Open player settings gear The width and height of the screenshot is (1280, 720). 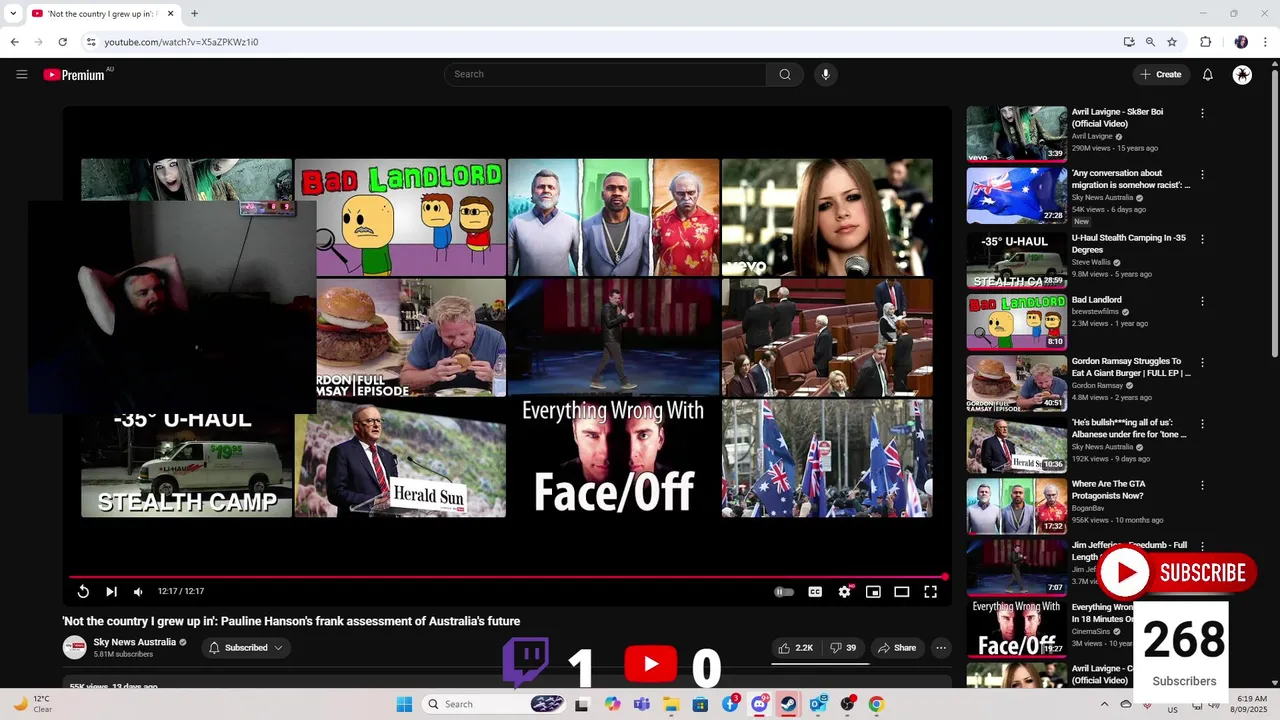844,592
